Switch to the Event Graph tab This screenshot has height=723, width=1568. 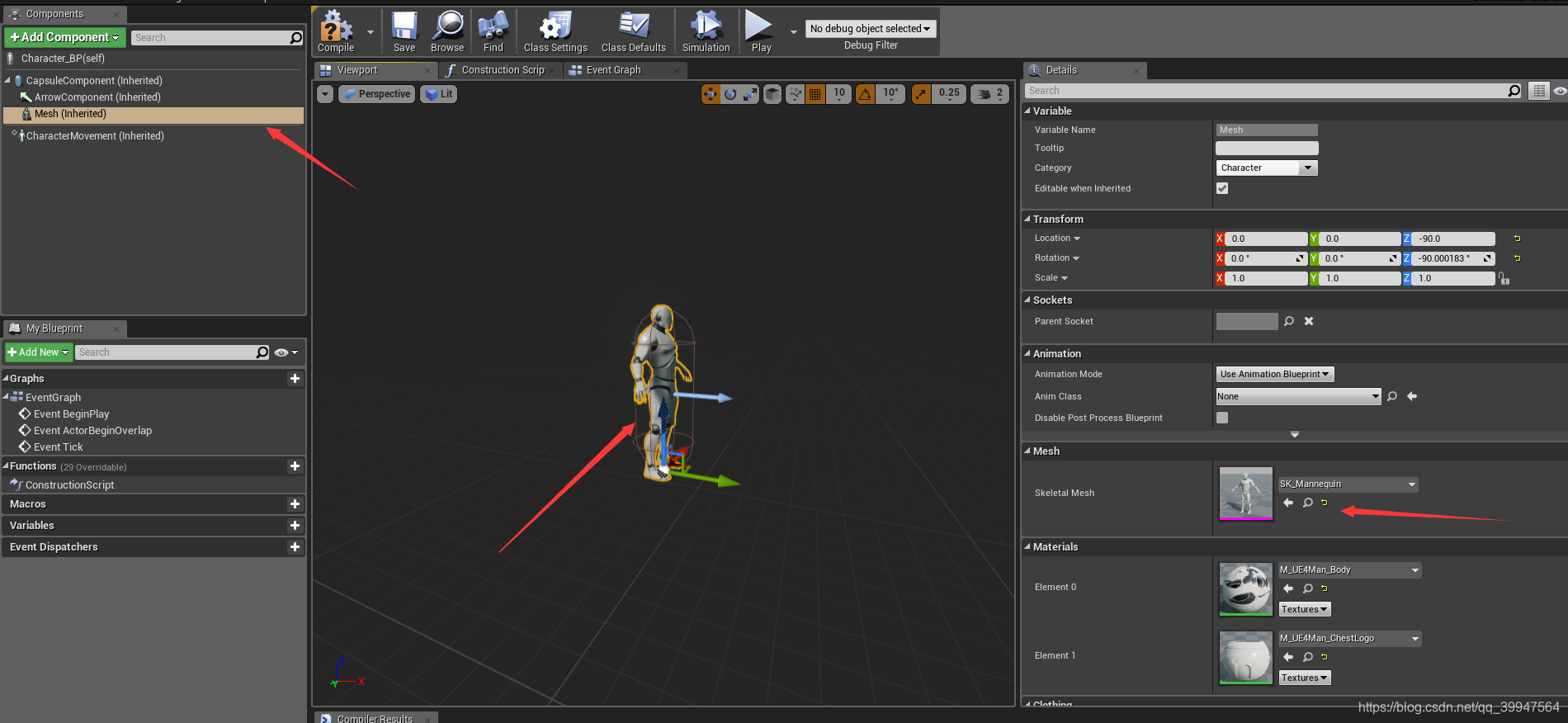[x=613, y=70]
